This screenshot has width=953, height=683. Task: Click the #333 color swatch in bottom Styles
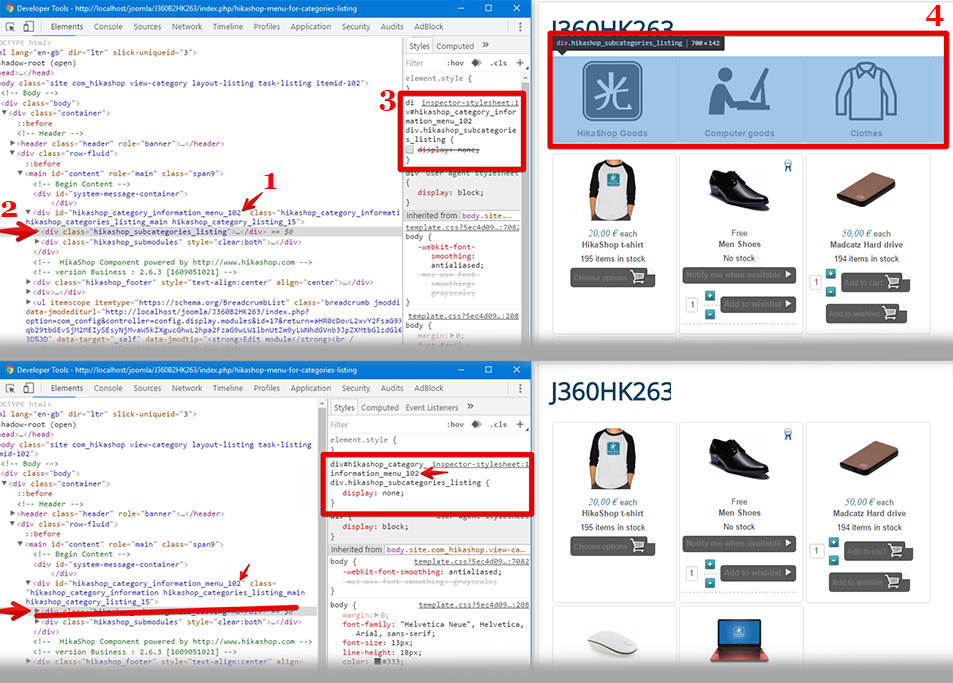[x=377, y=662]
